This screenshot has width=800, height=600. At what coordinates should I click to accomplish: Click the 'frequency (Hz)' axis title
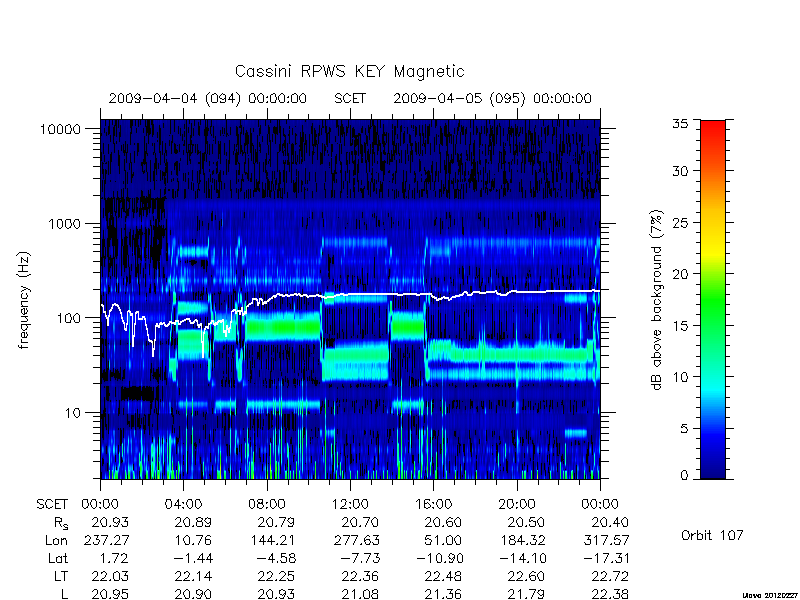tap(24, 300)
